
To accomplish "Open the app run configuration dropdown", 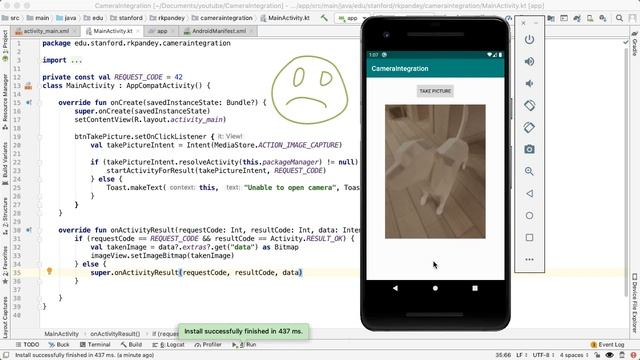I will (353, 18).
